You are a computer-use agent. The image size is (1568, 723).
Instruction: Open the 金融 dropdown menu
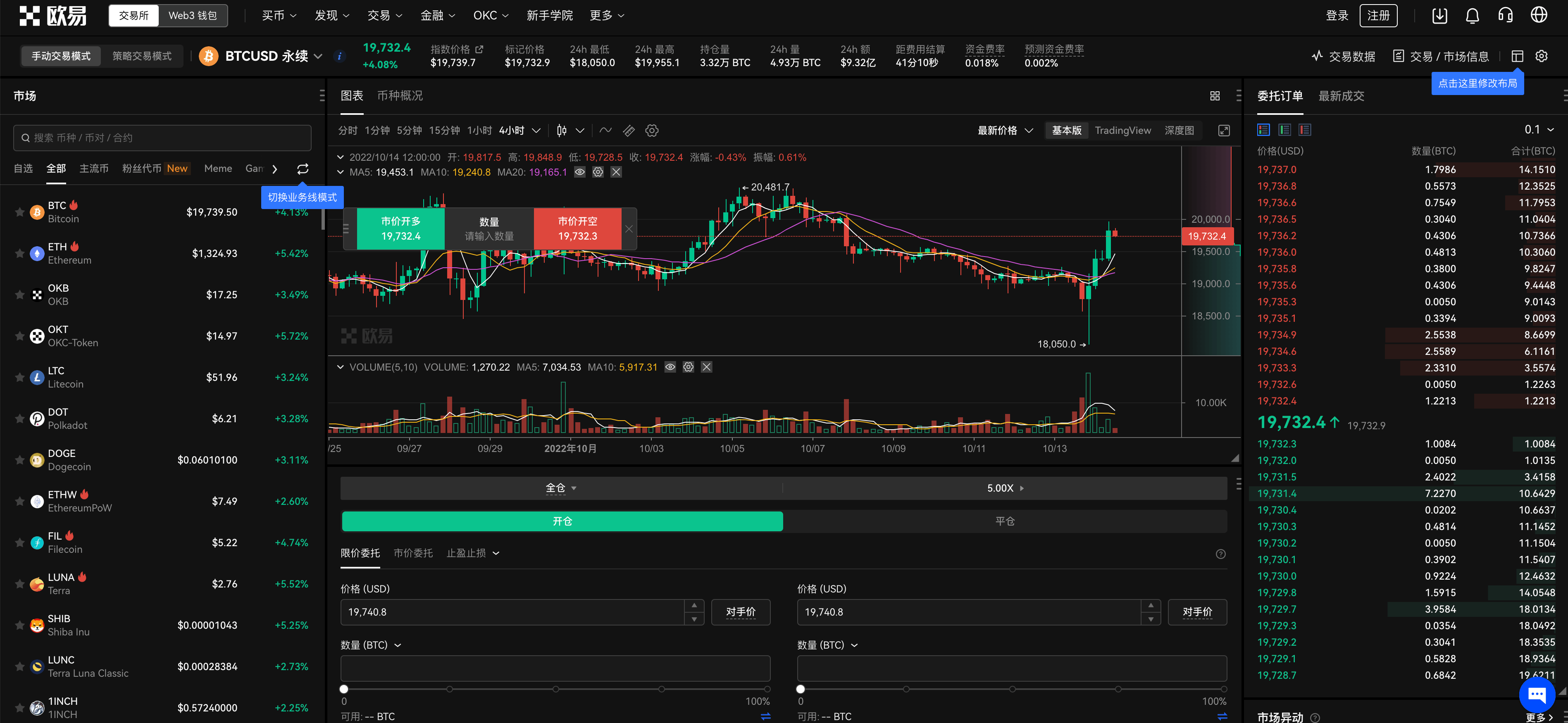pos(438,15)
